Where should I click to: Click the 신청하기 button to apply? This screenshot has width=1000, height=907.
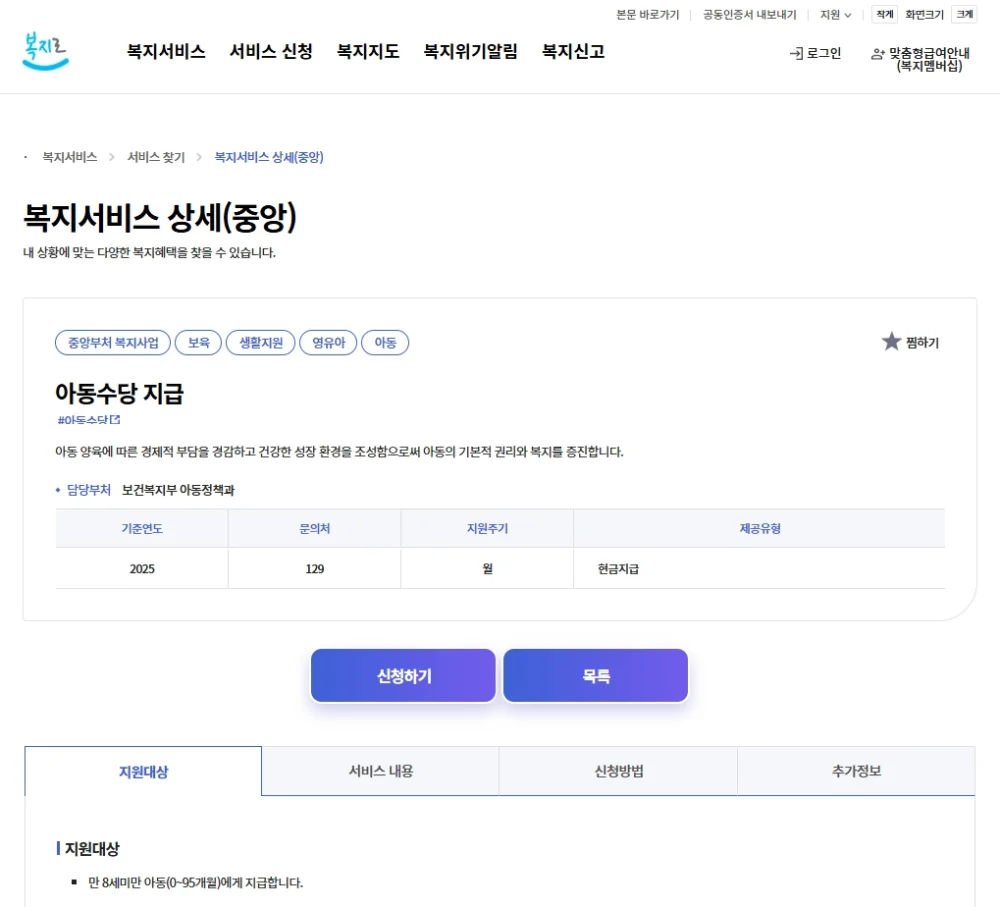[x=403, y=675]
